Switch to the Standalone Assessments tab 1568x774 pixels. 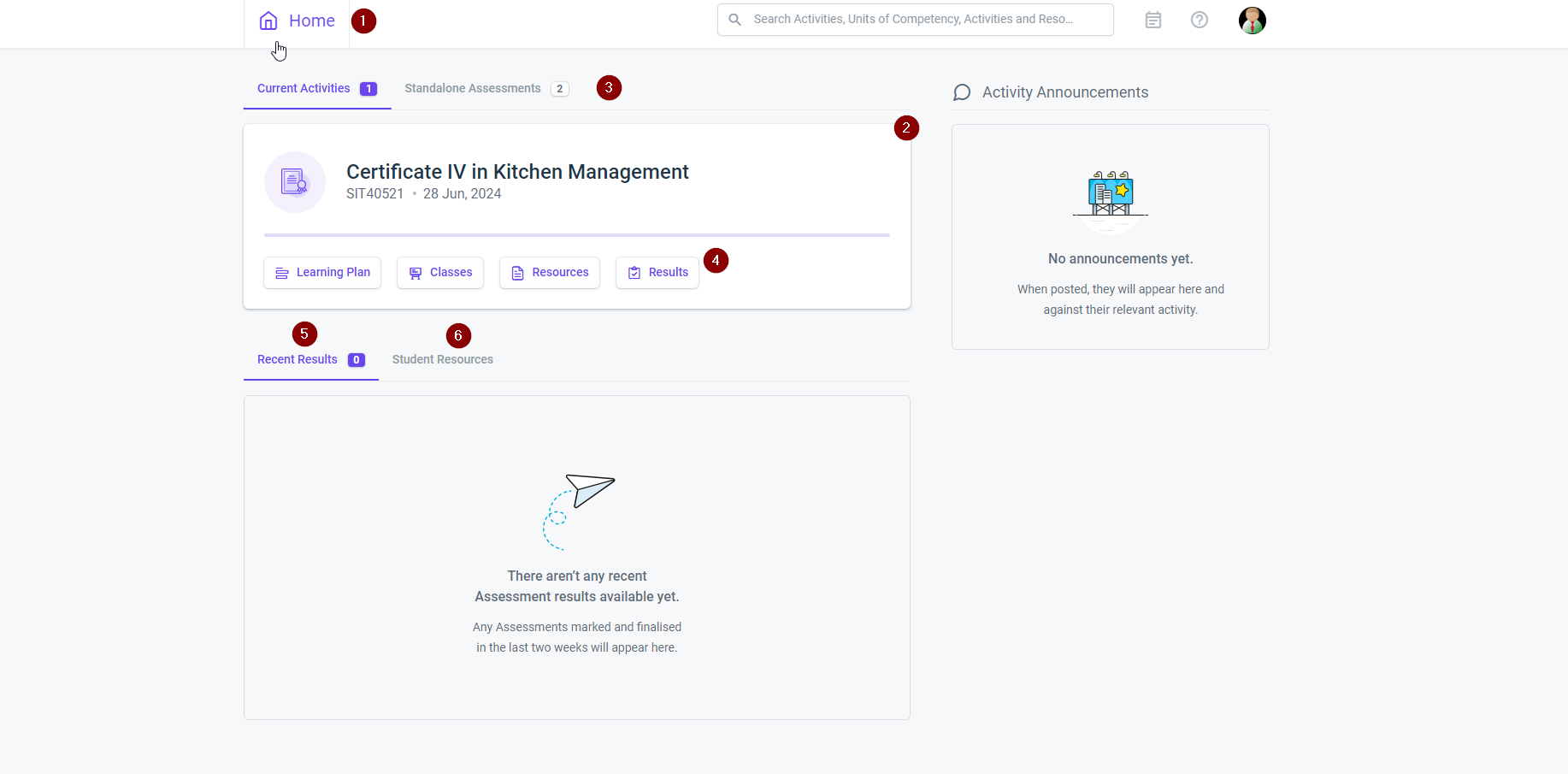(x=472, y=88)
